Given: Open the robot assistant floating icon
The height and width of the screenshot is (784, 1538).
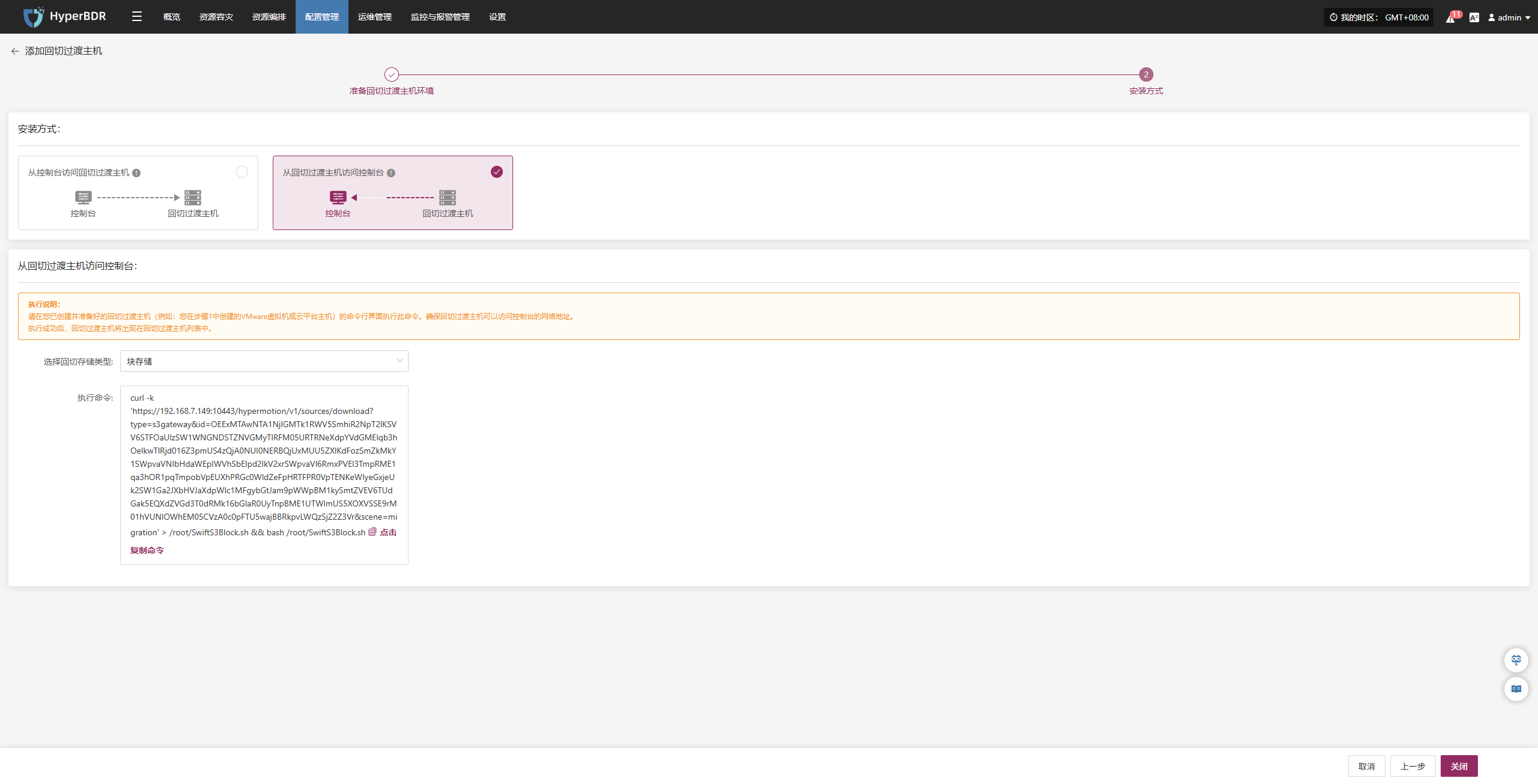Looking at the screenshot, I should [1516, 660].
